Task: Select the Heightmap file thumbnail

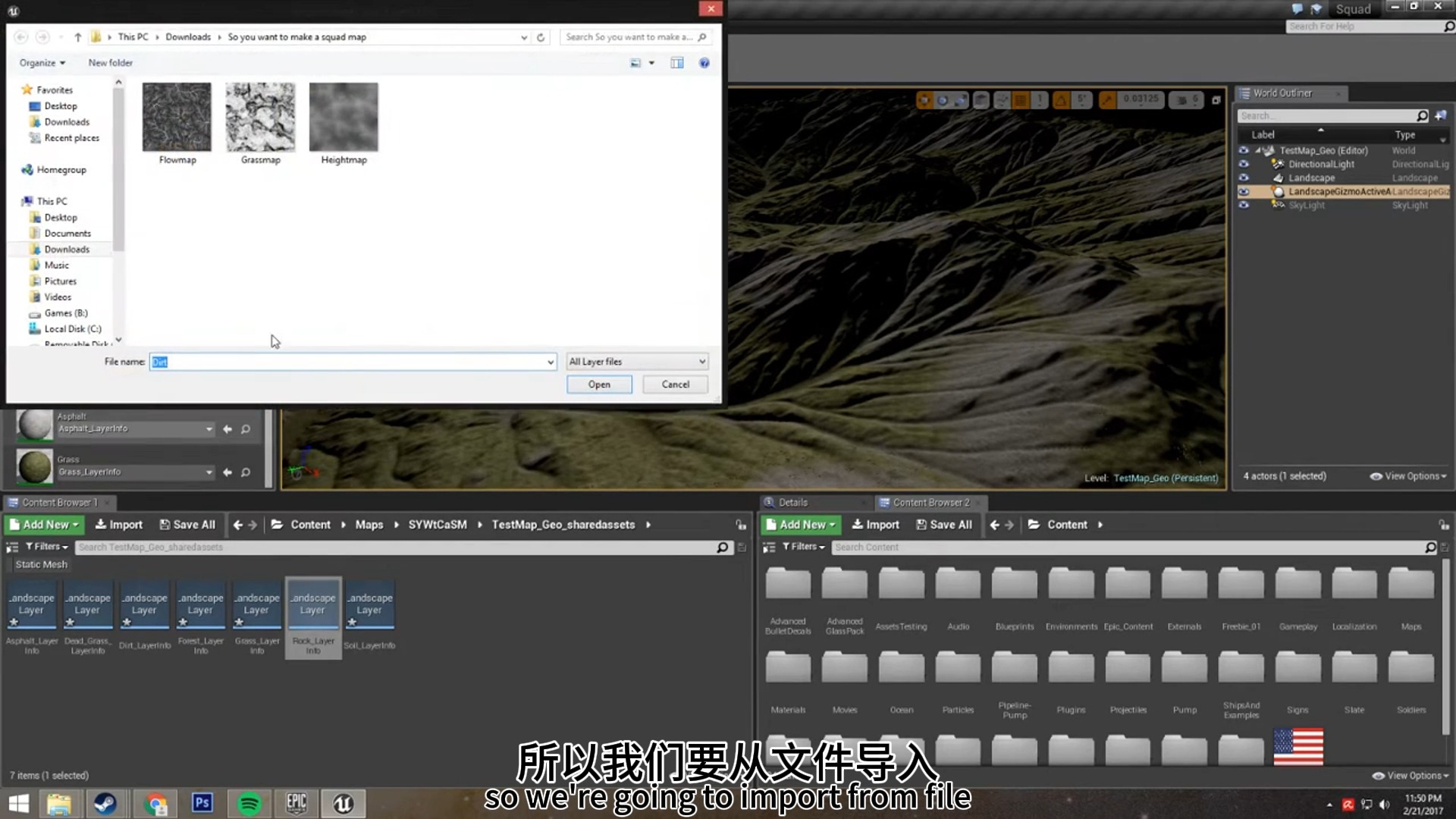Action: pos(344,118)
